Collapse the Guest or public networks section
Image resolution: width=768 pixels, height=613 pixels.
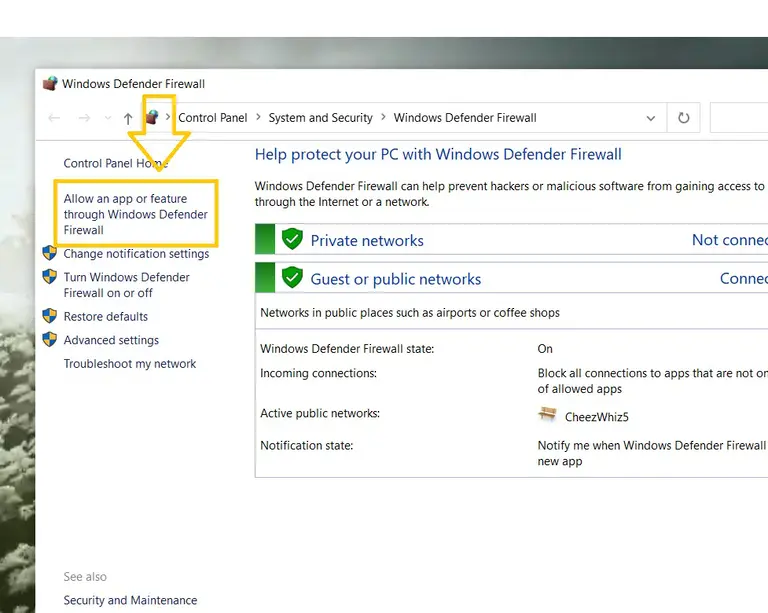(x=512, y=278)
